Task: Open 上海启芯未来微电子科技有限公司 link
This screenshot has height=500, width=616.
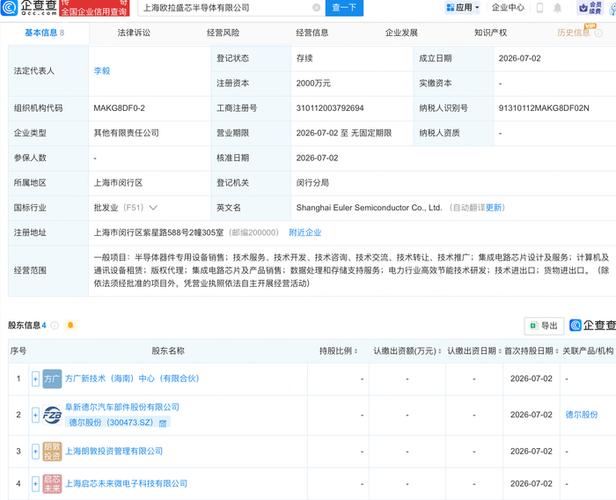Action: pos(126,484)
